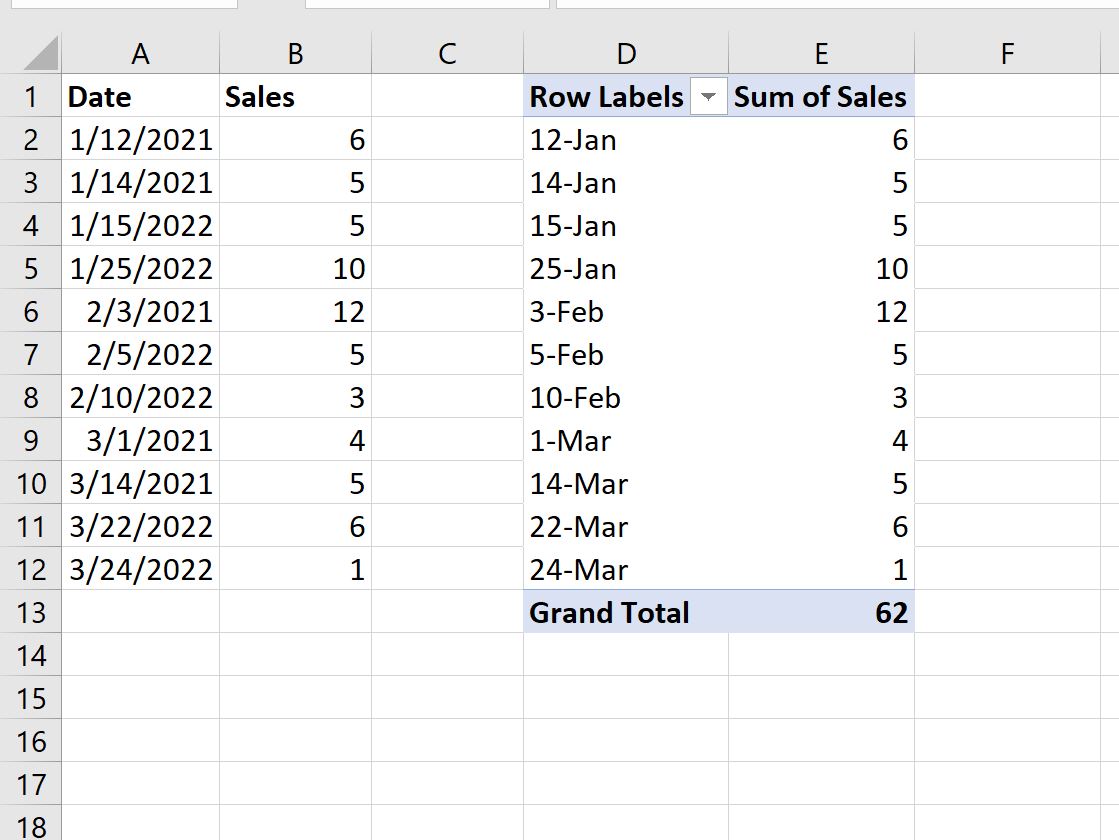
Task: Select the cell containing 1/25/2022
Action: point(141,269)
